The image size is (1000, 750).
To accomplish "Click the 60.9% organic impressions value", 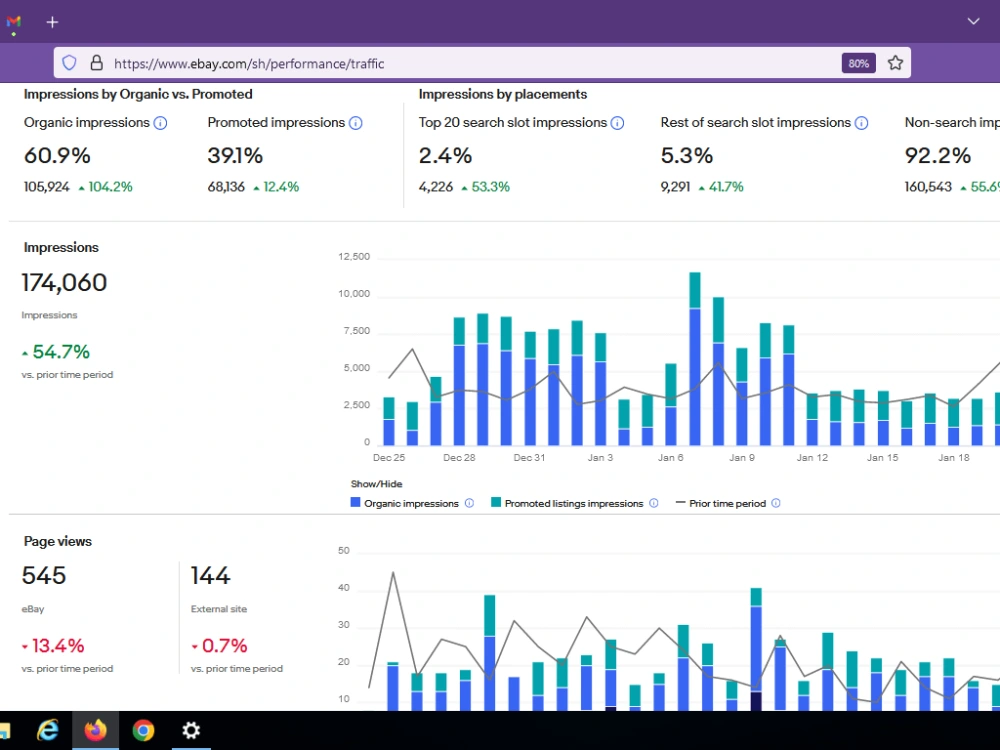I will tap(57, 156).
